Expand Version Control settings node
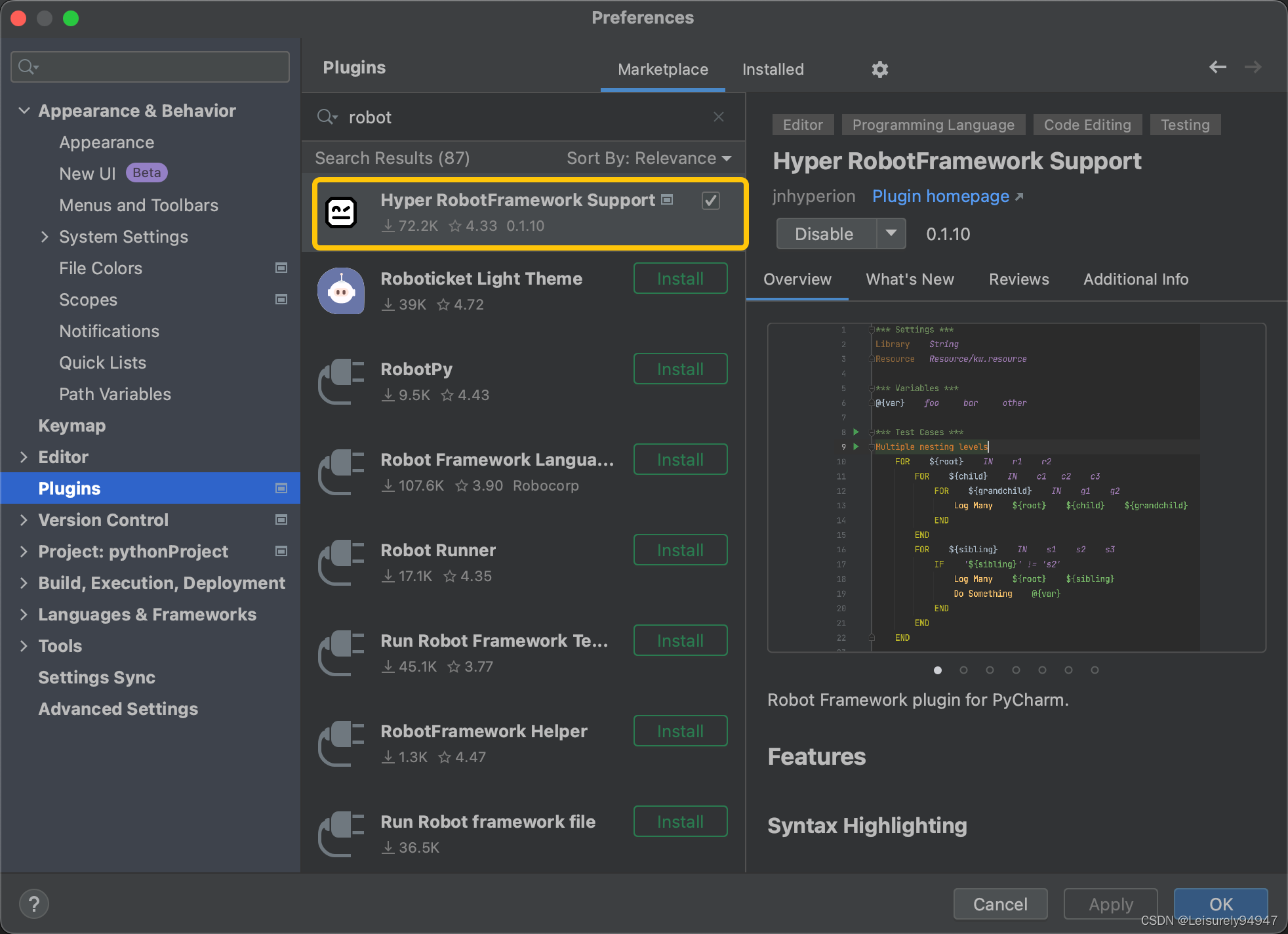 coord(24,519)
